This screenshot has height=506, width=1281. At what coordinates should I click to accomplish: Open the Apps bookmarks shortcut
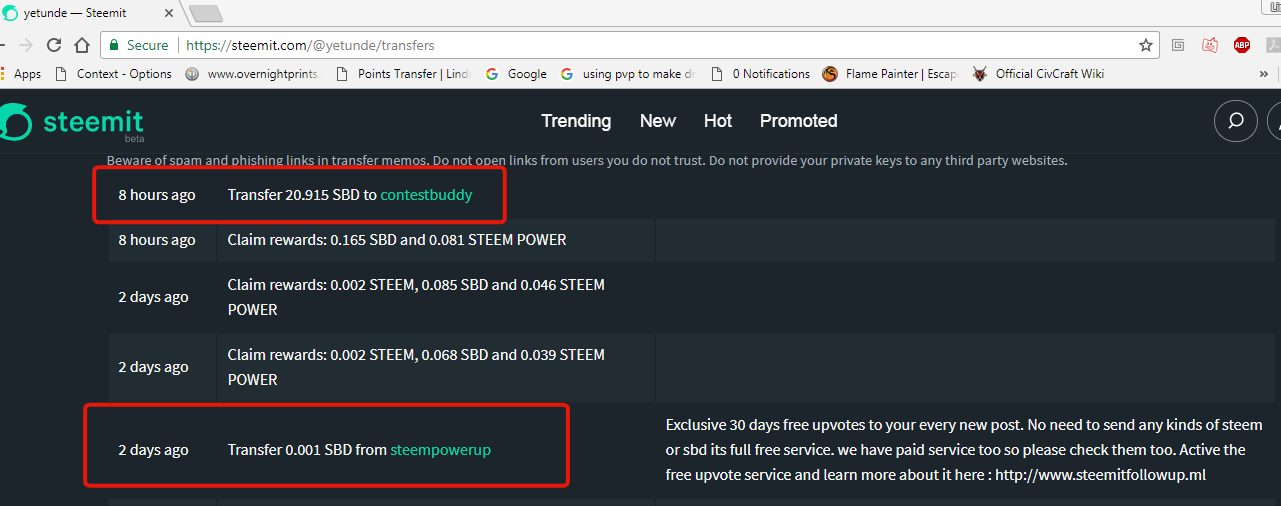(x=21, y=74)
